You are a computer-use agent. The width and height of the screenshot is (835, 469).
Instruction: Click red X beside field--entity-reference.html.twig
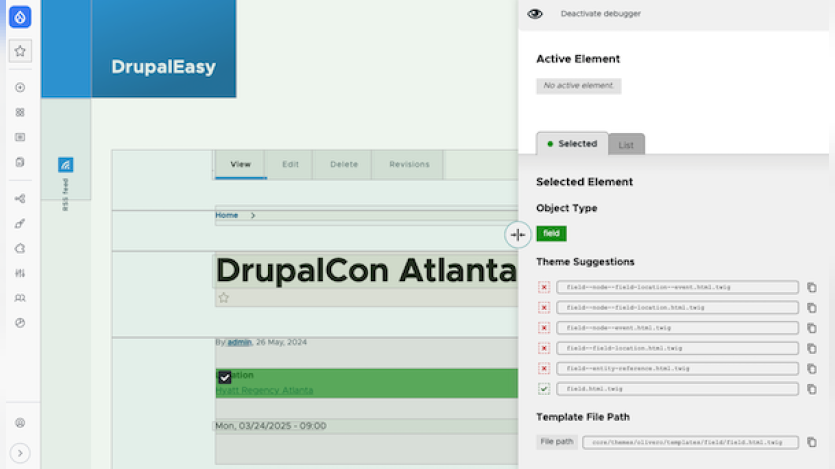click(544, 368)
